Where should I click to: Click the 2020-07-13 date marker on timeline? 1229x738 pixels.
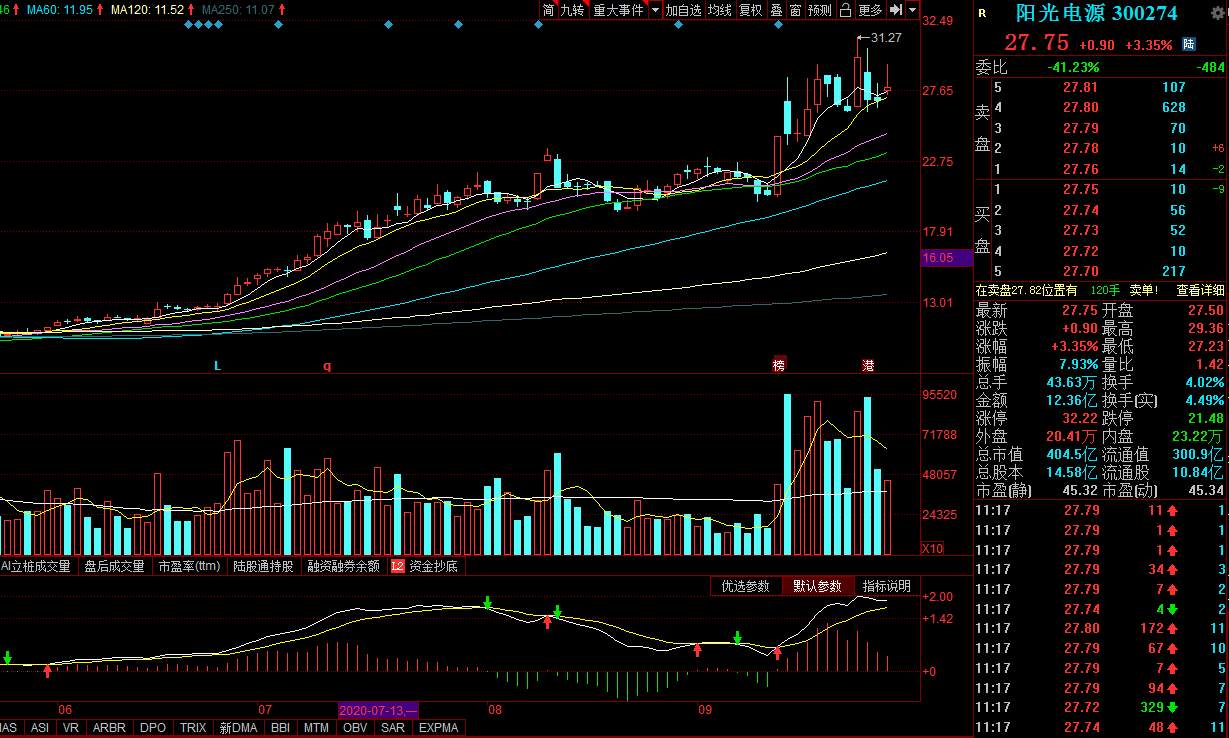[x=378, y=710]
